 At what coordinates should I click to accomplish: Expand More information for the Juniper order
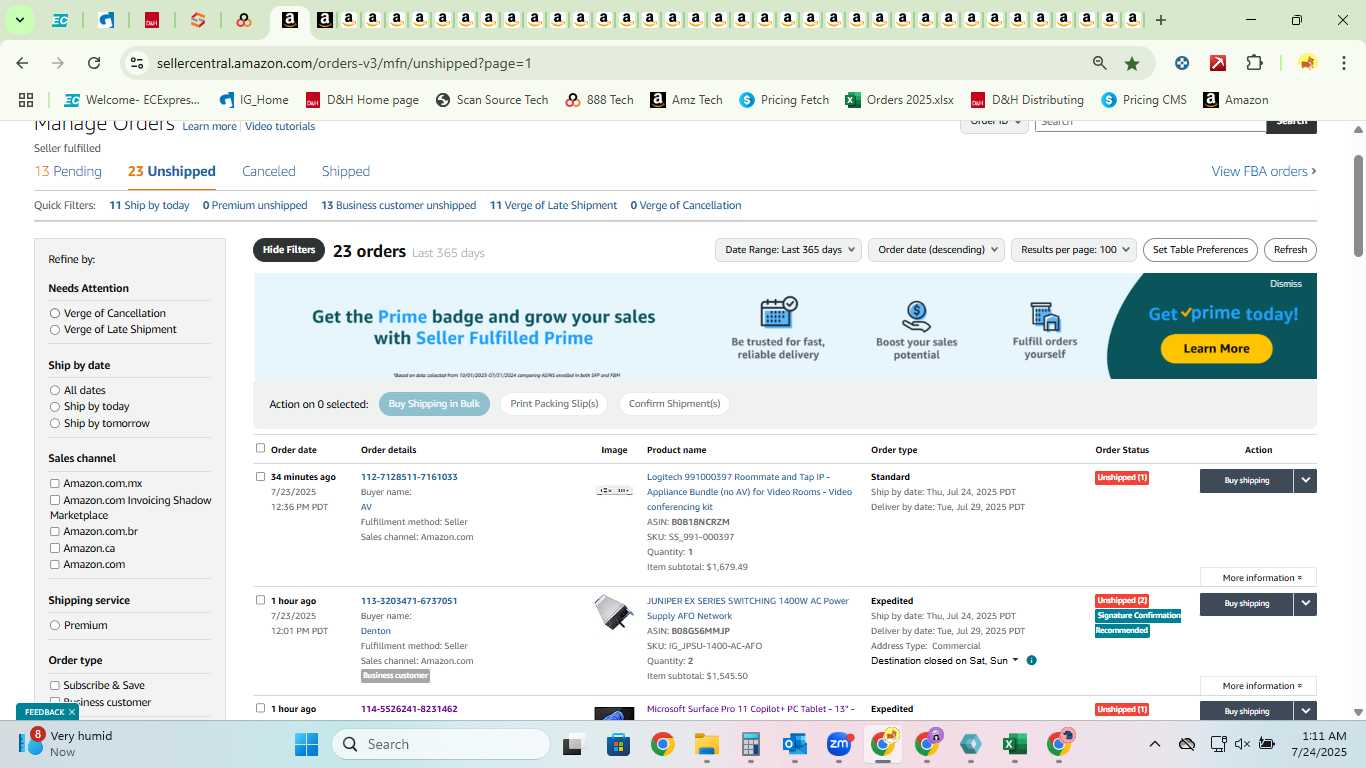[x=1258, y=686]
